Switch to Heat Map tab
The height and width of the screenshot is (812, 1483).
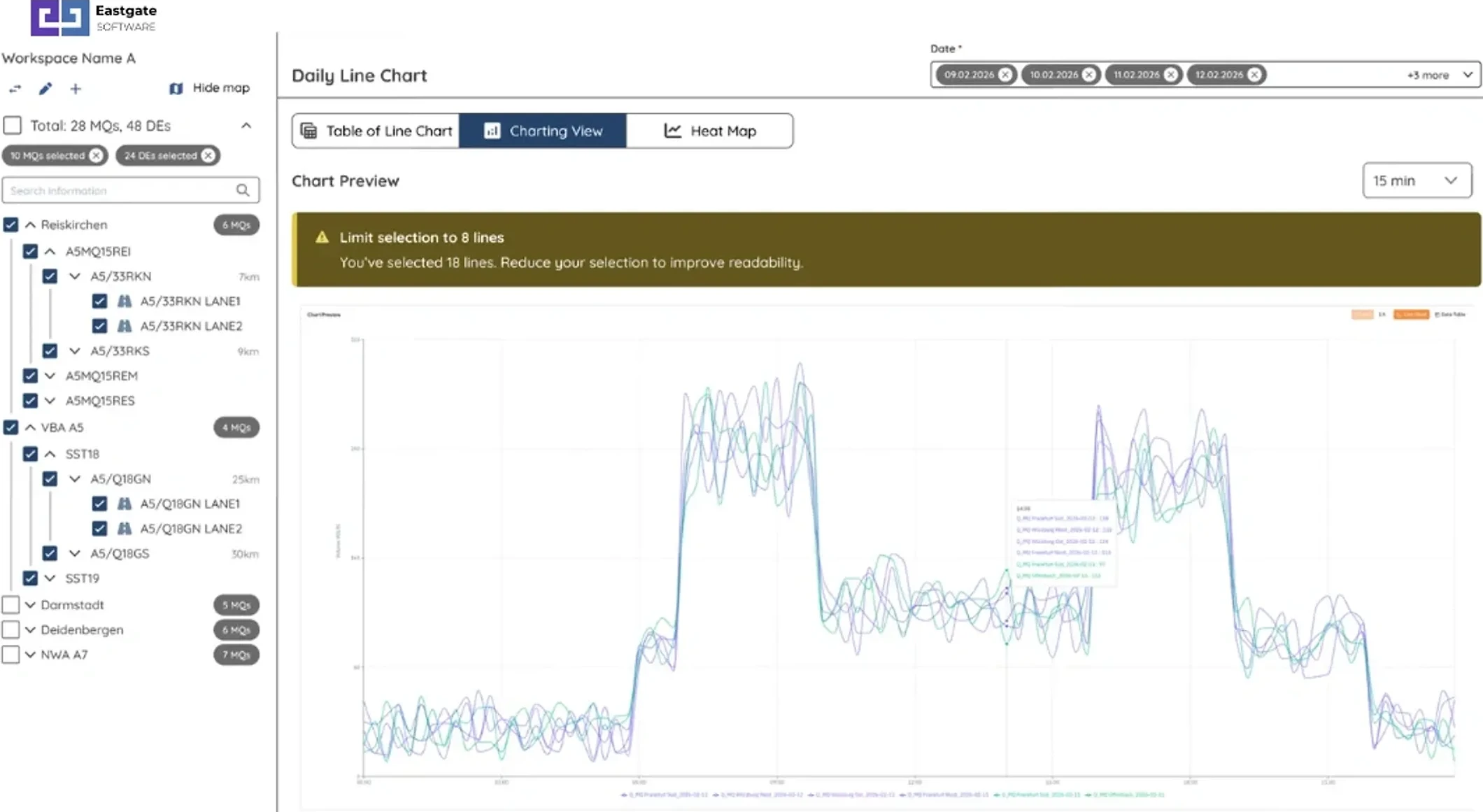click(x=709, y=131)
